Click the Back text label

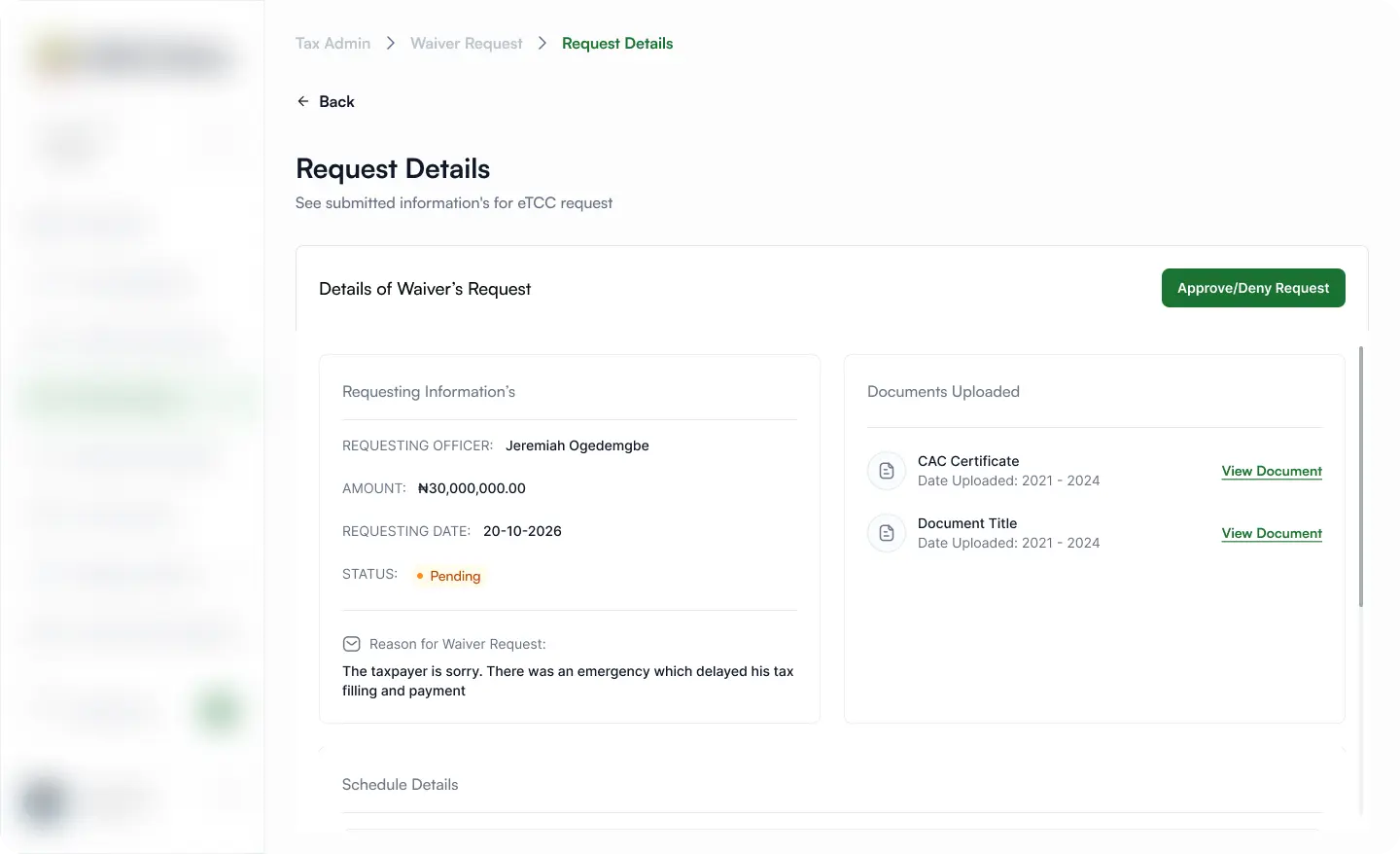pyautogui.click(x=336, y=101)
